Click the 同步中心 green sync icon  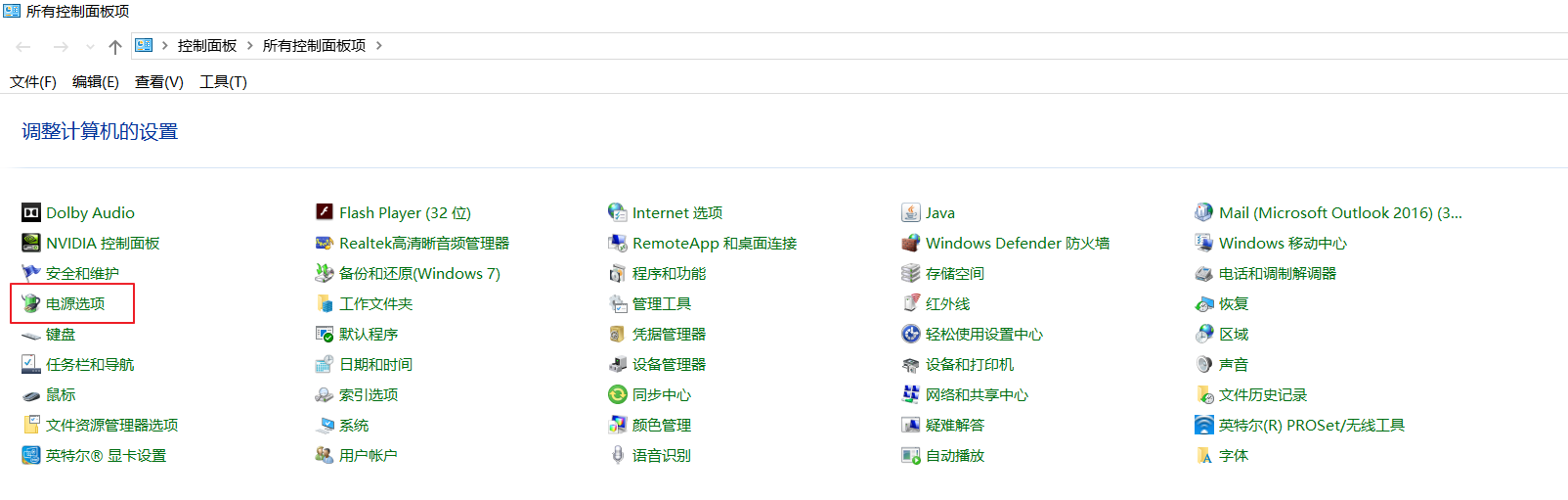618,394
